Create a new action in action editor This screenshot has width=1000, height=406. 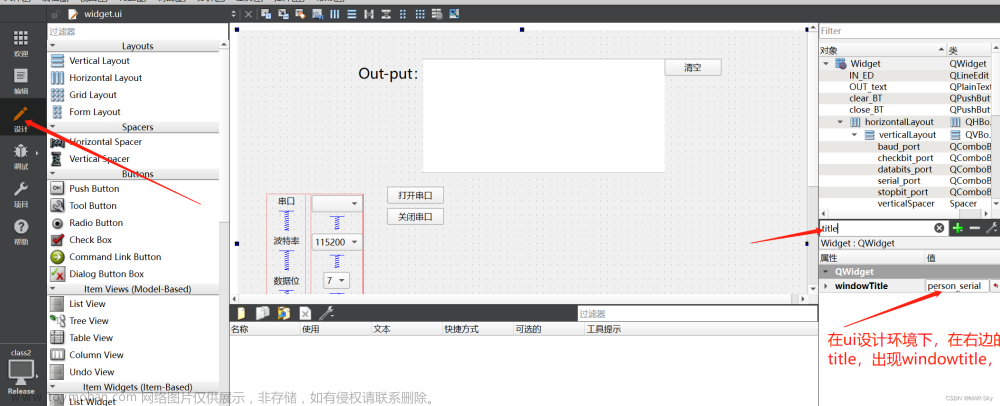241,313
